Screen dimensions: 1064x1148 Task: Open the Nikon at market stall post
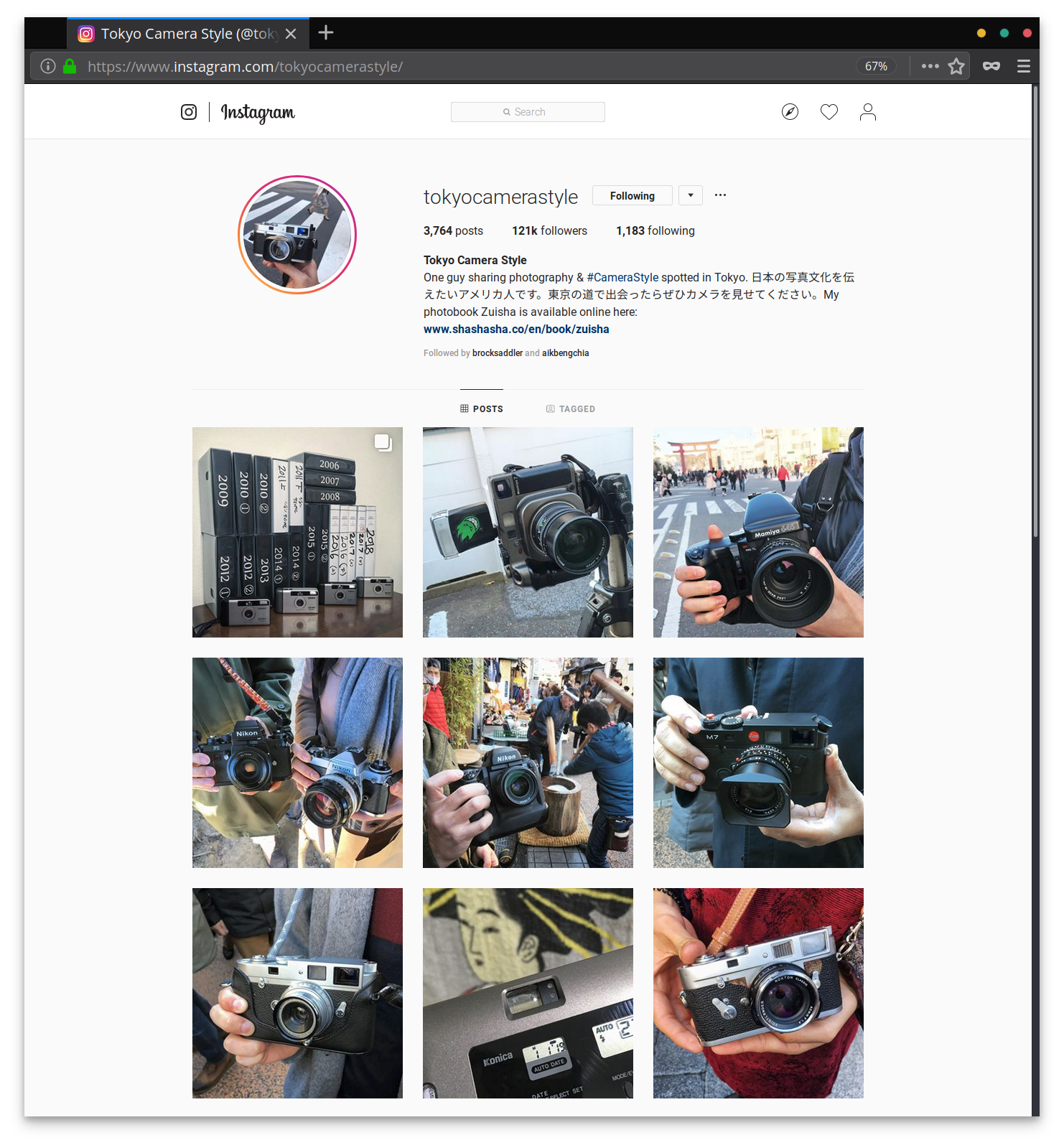coord(528,762)
